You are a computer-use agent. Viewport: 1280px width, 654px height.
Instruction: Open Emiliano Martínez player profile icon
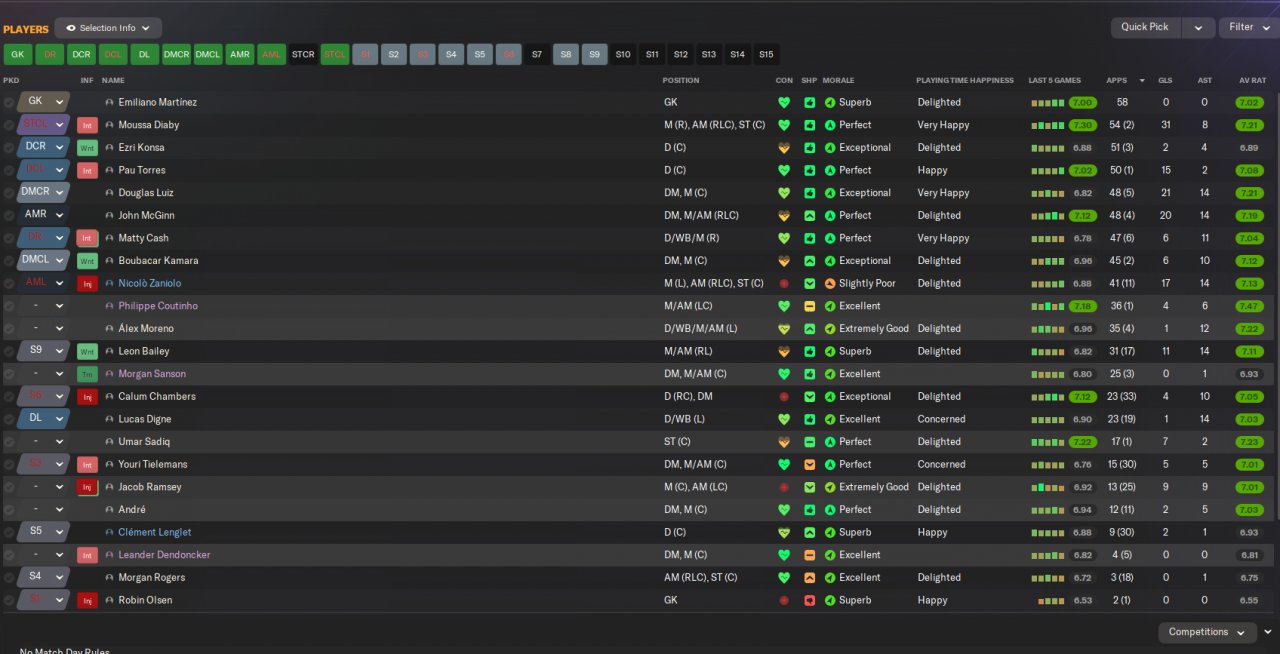point(109,102)
